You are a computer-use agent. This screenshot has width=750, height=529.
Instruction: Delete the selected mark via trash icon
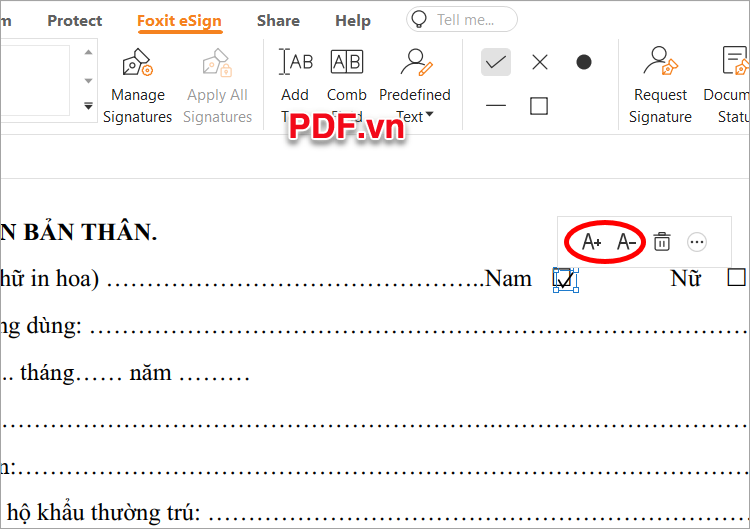pos(662,242)
